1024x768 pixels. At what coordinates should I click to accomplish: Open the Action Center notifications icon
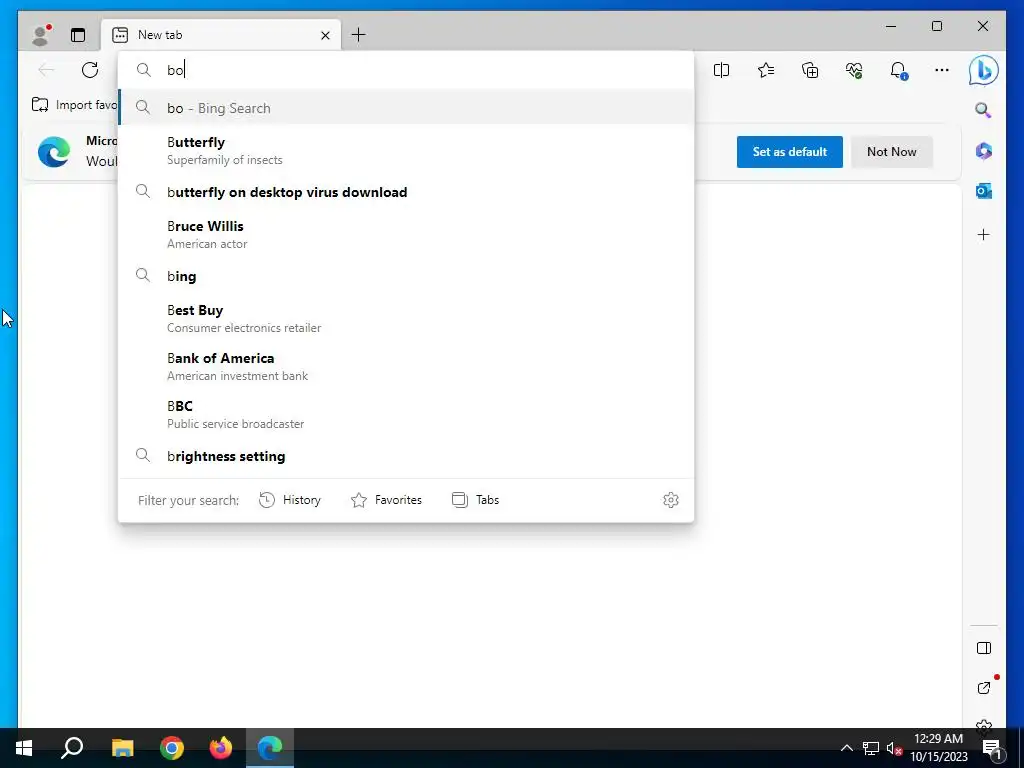click(x=991, y=748)
